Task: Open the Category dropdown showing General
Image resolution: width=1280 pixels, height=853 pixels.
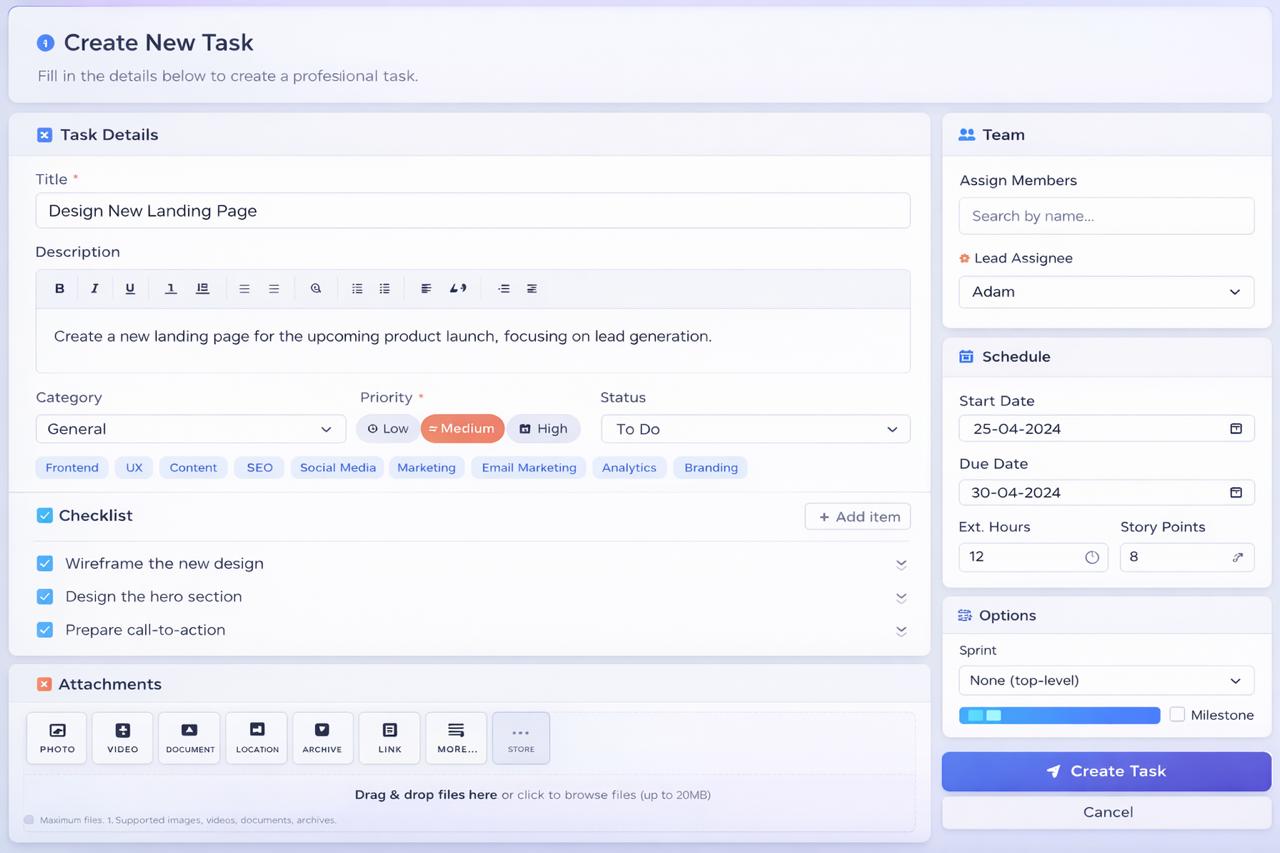Action: pos(191,428)
